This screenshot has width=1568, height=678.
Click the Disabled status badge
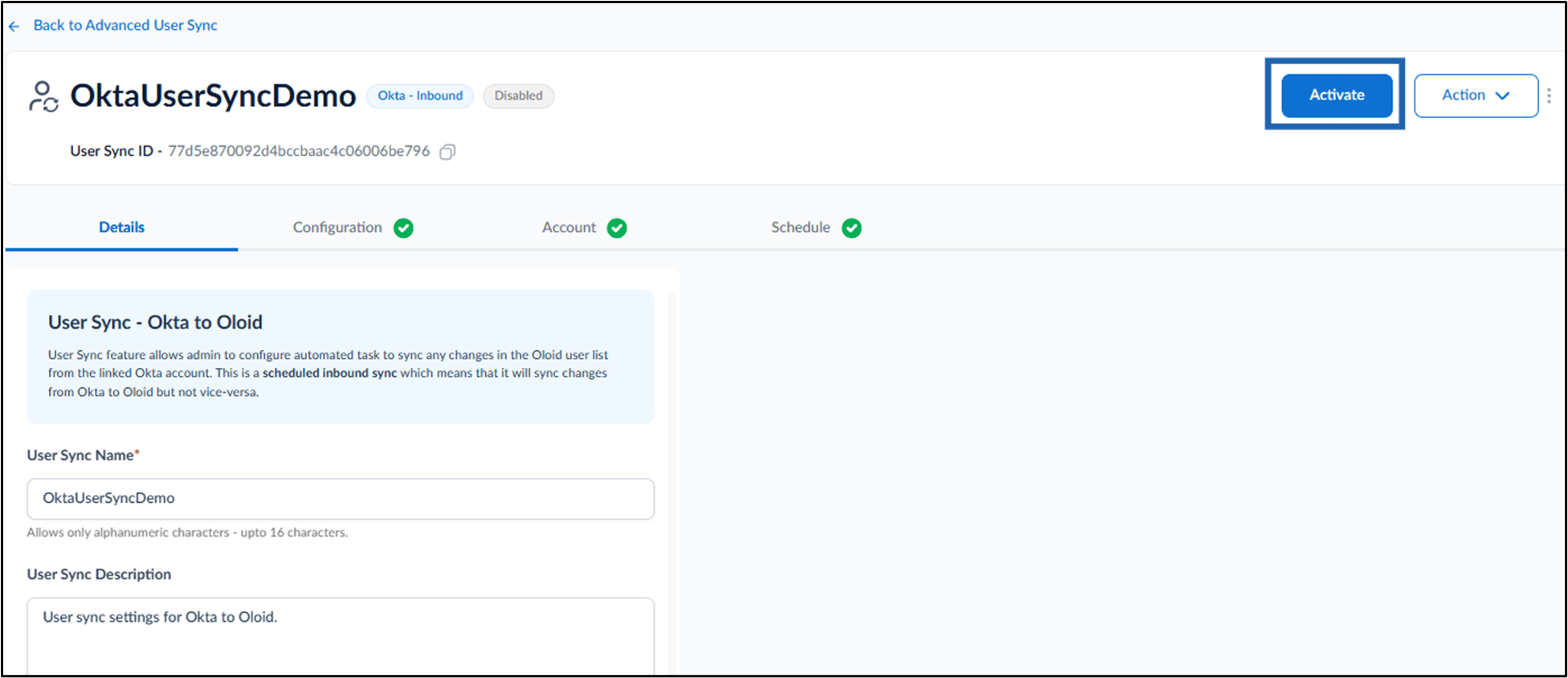(518, 96)
